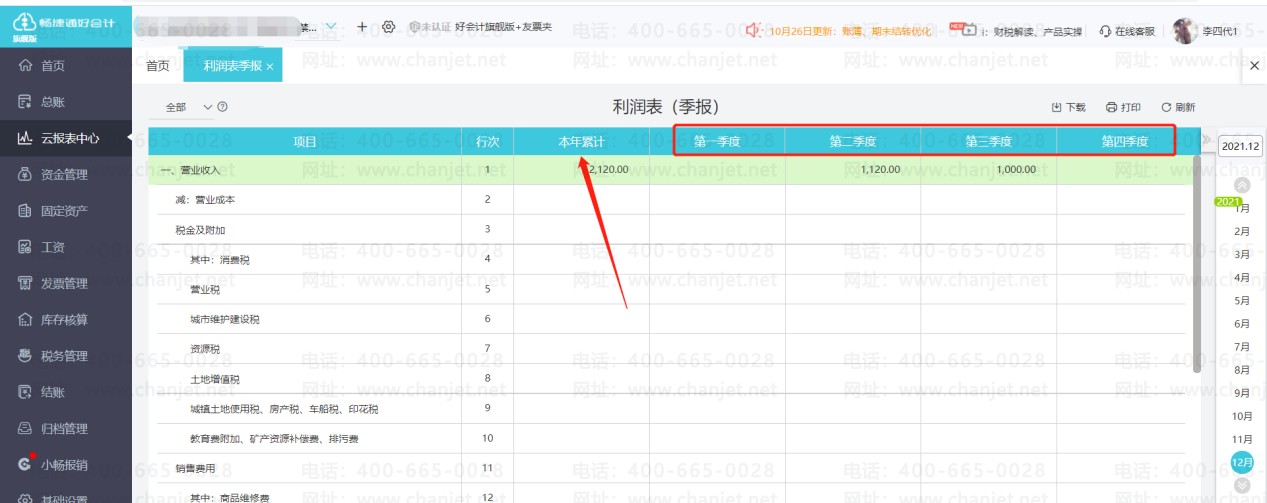Image resolution: width=1267 pixels, height=503 pixels.
Task: Open the account set switcher dropdown arrow
Action: click(332, 27)
